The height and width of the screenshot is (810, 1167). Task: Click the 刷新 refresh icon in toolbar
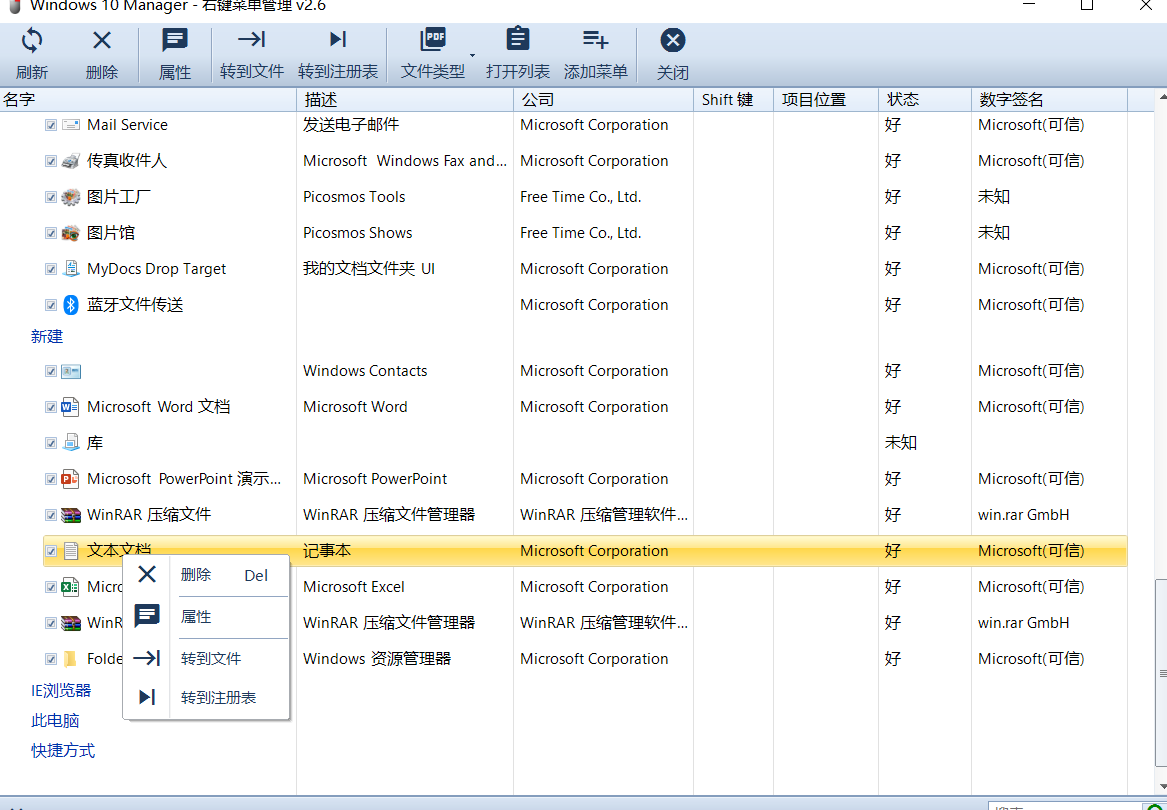(32, 41)
